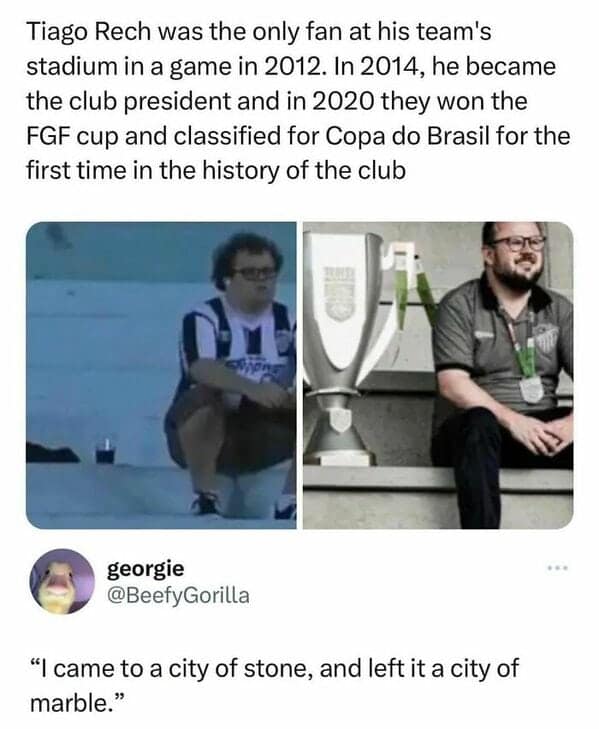This screenshot has height=729, width=599.
Task: Open the @BeefyGorilla handle link
Action: pyautogui.click(x=178, y=595)
